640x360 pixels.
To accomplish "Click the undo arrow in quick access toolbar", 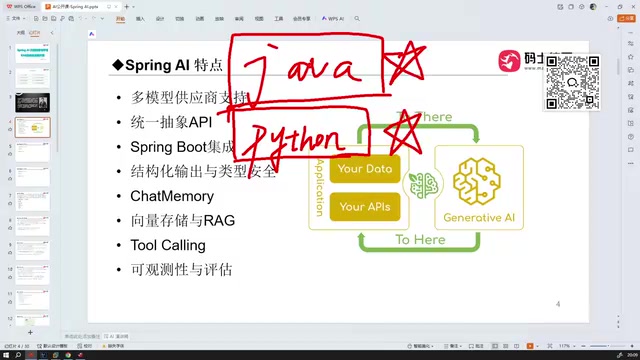I will point(80,18).
